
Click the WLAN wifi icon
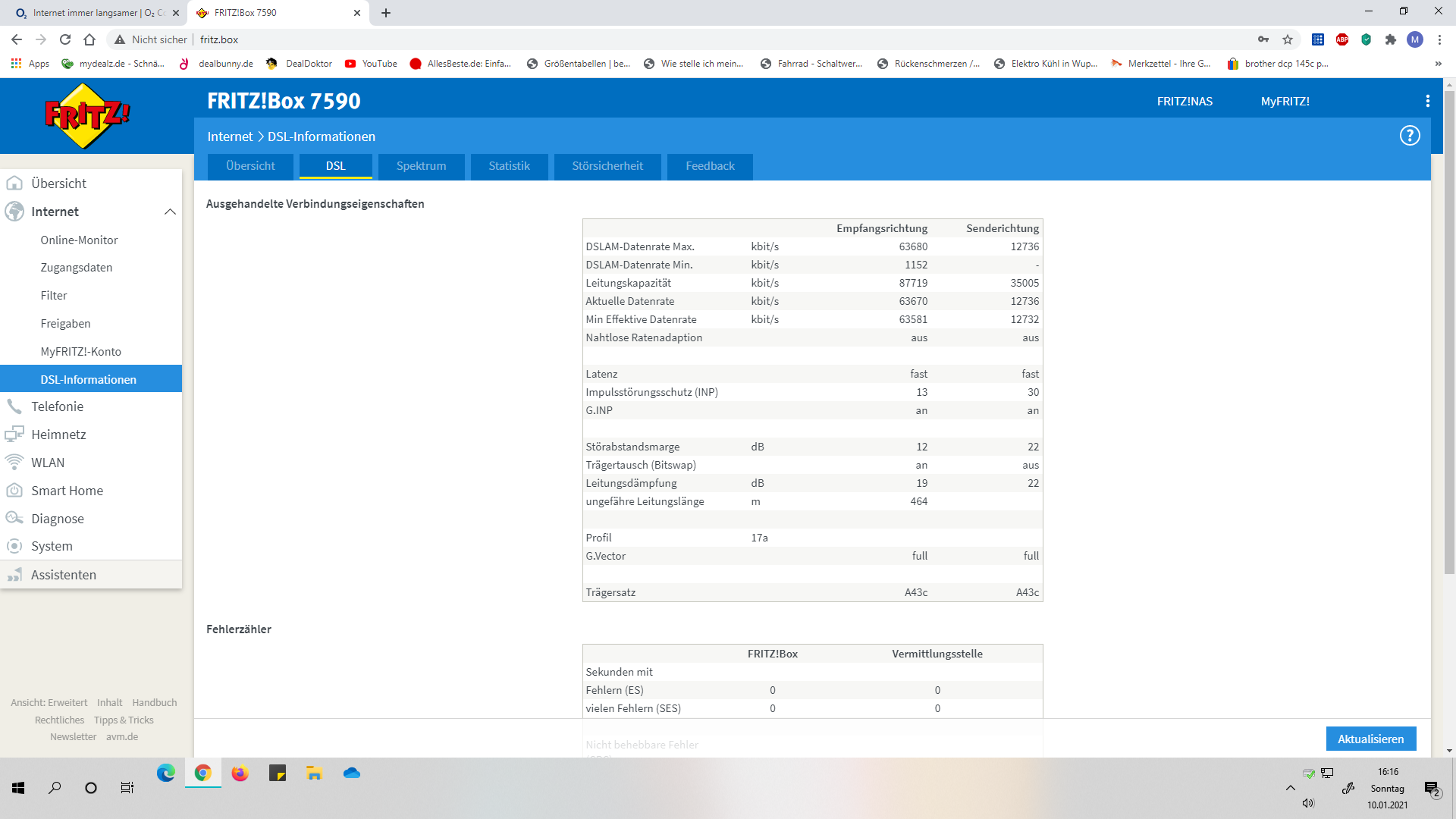click(x=14, y=463)
